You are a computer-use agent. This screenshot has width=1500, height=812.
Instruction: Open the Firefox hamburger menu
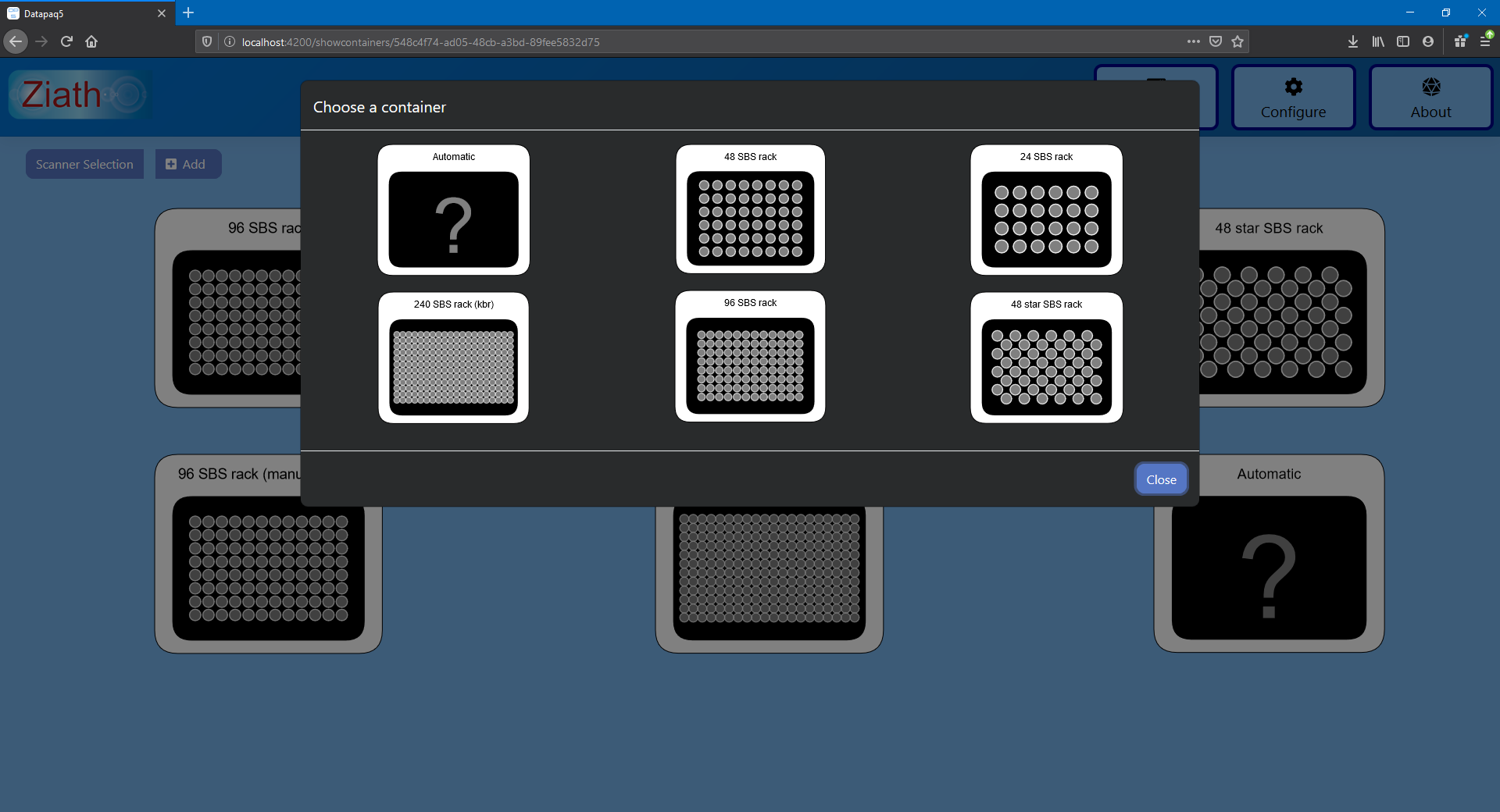coord(1485,41)
